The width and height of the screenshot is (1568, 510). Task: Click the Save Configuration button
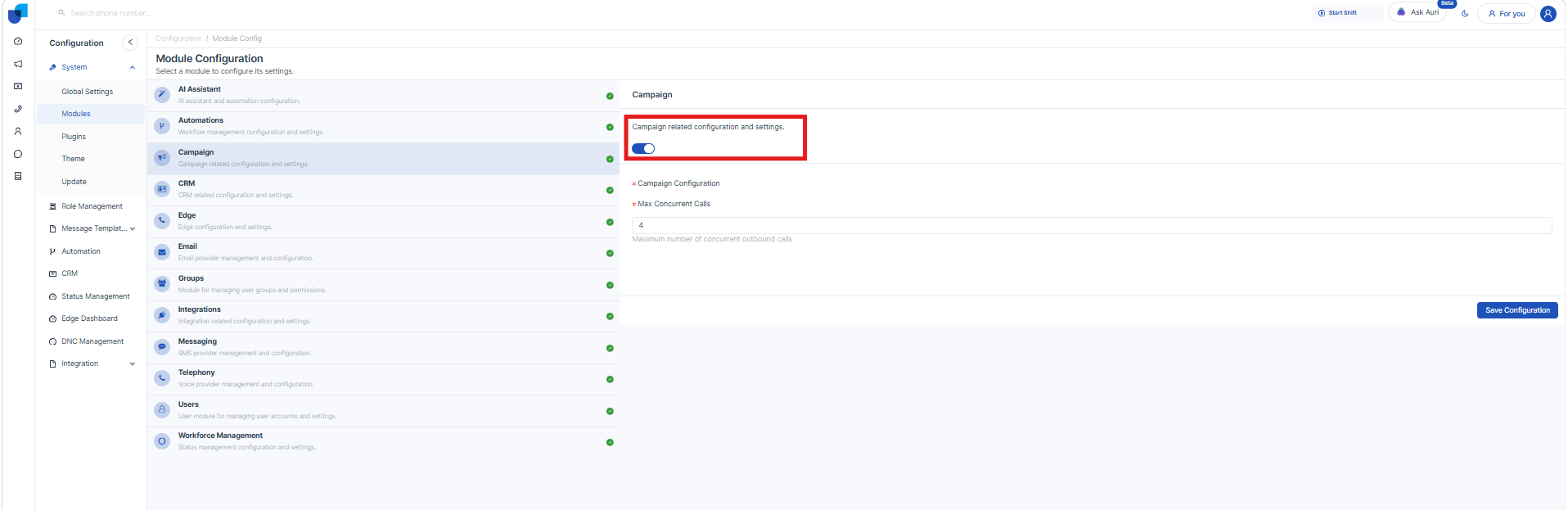1516,310
